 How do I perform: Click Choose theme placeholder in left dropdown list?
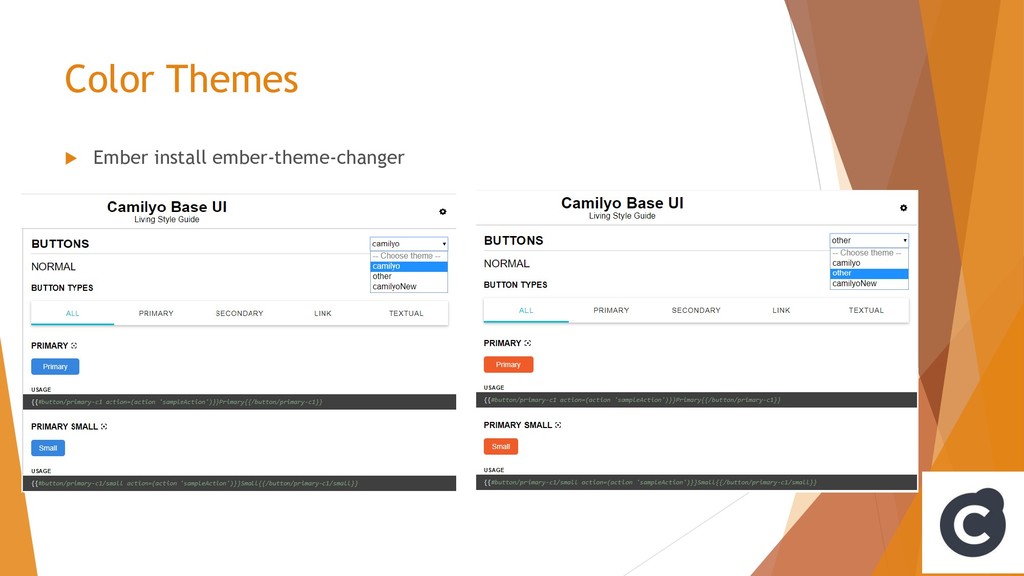tap(409, 256)
